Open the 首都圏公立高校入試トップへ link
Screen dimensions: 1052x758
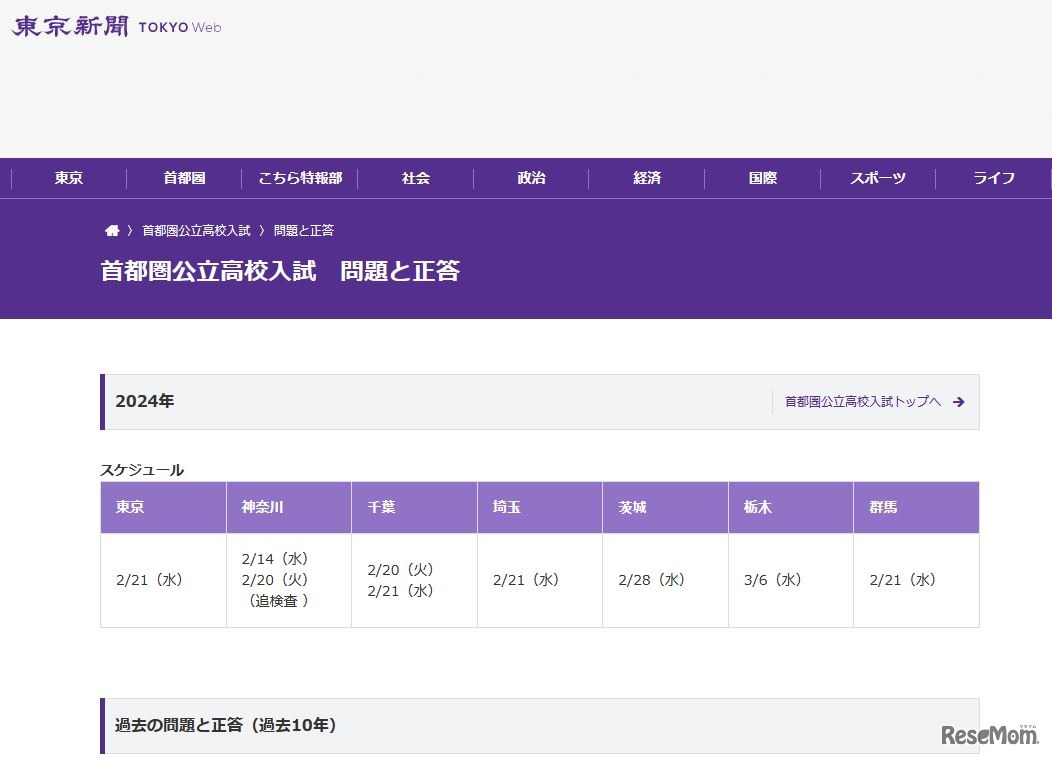863,402
